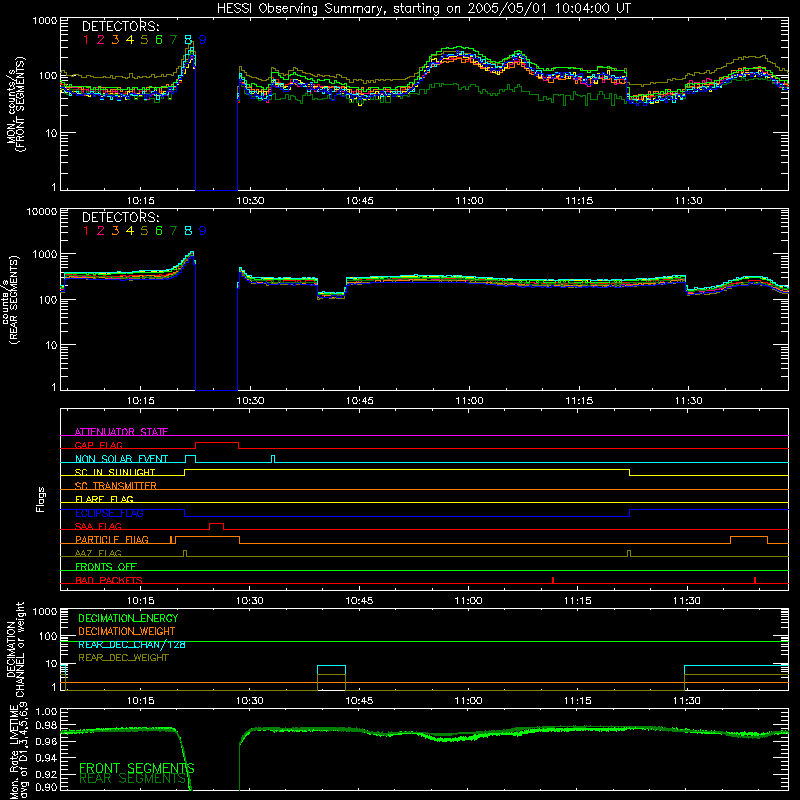Click the 0.98 y-axis value on the livetime plot
800x800 pixels.
pyautogui.click(x=46, y=725)
